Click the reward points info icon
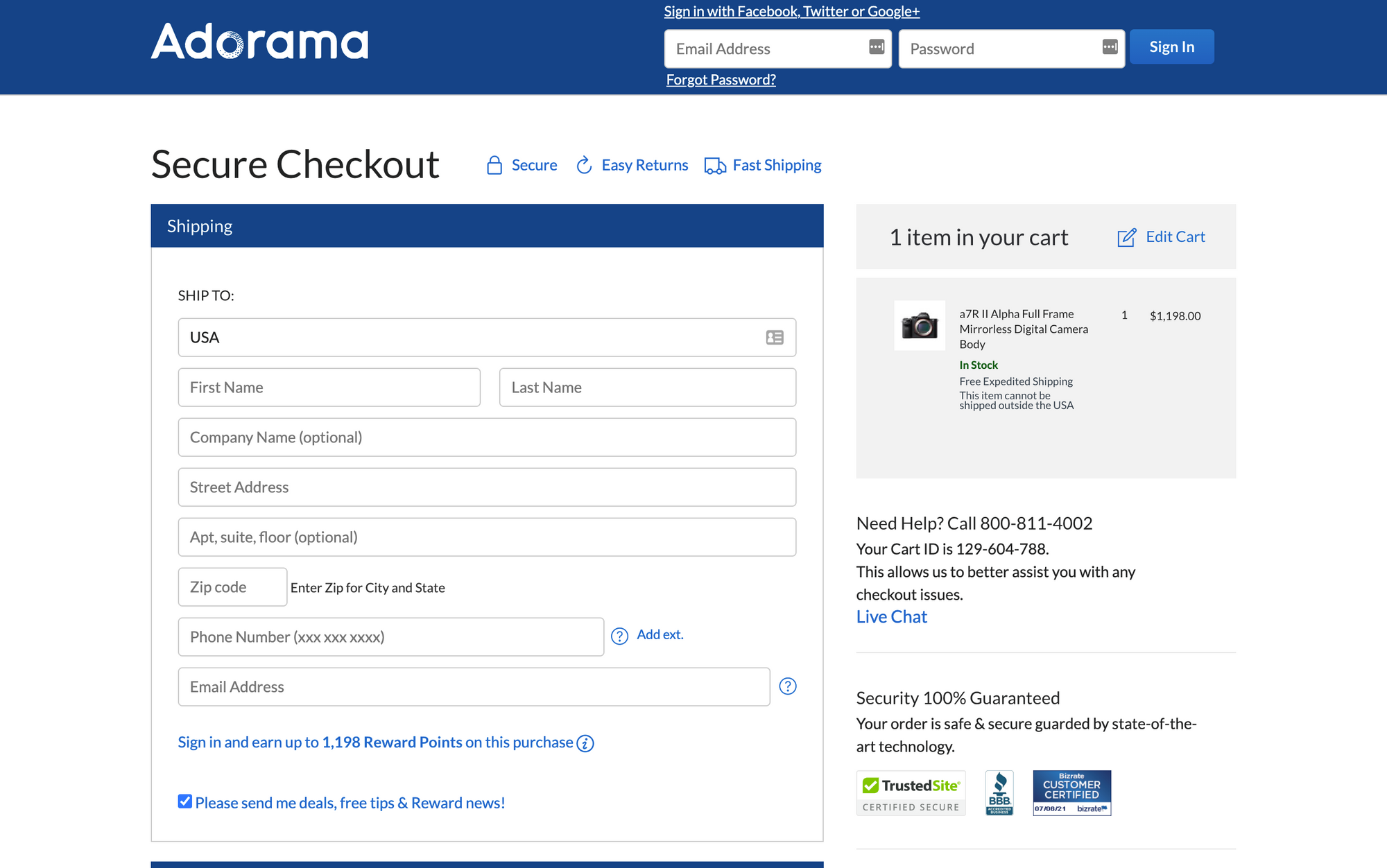This screenshot has height=868, width=1387. [x=585, y=743]
